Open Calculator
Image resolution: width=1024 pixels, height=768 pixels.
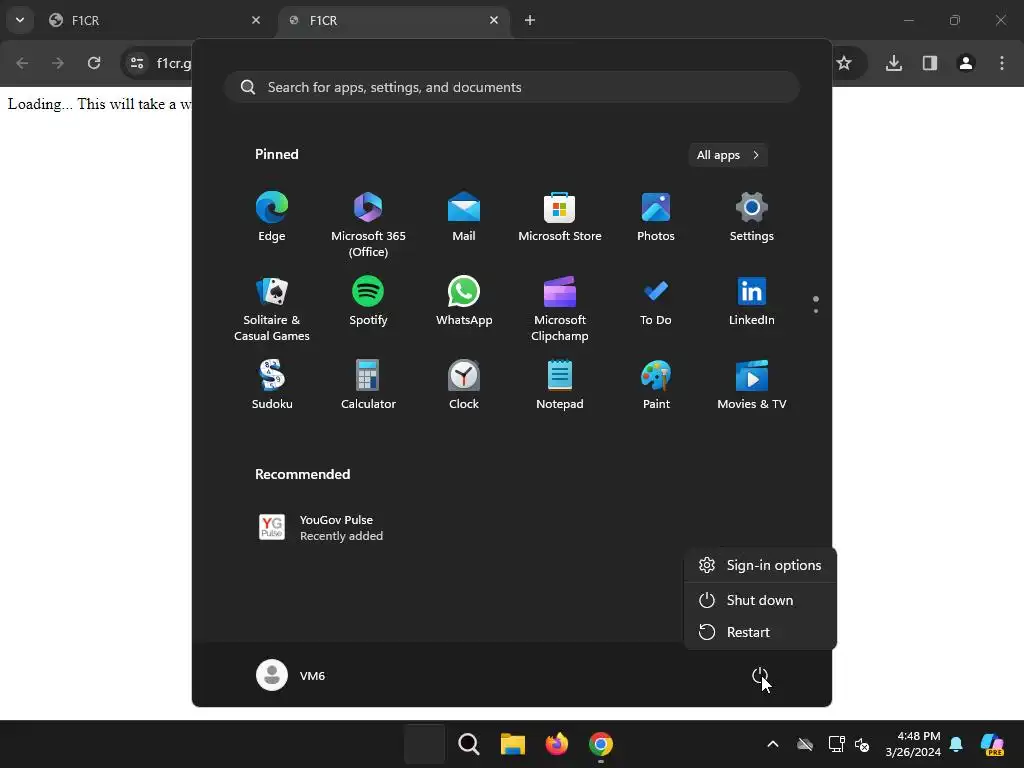tap(368, 385)
